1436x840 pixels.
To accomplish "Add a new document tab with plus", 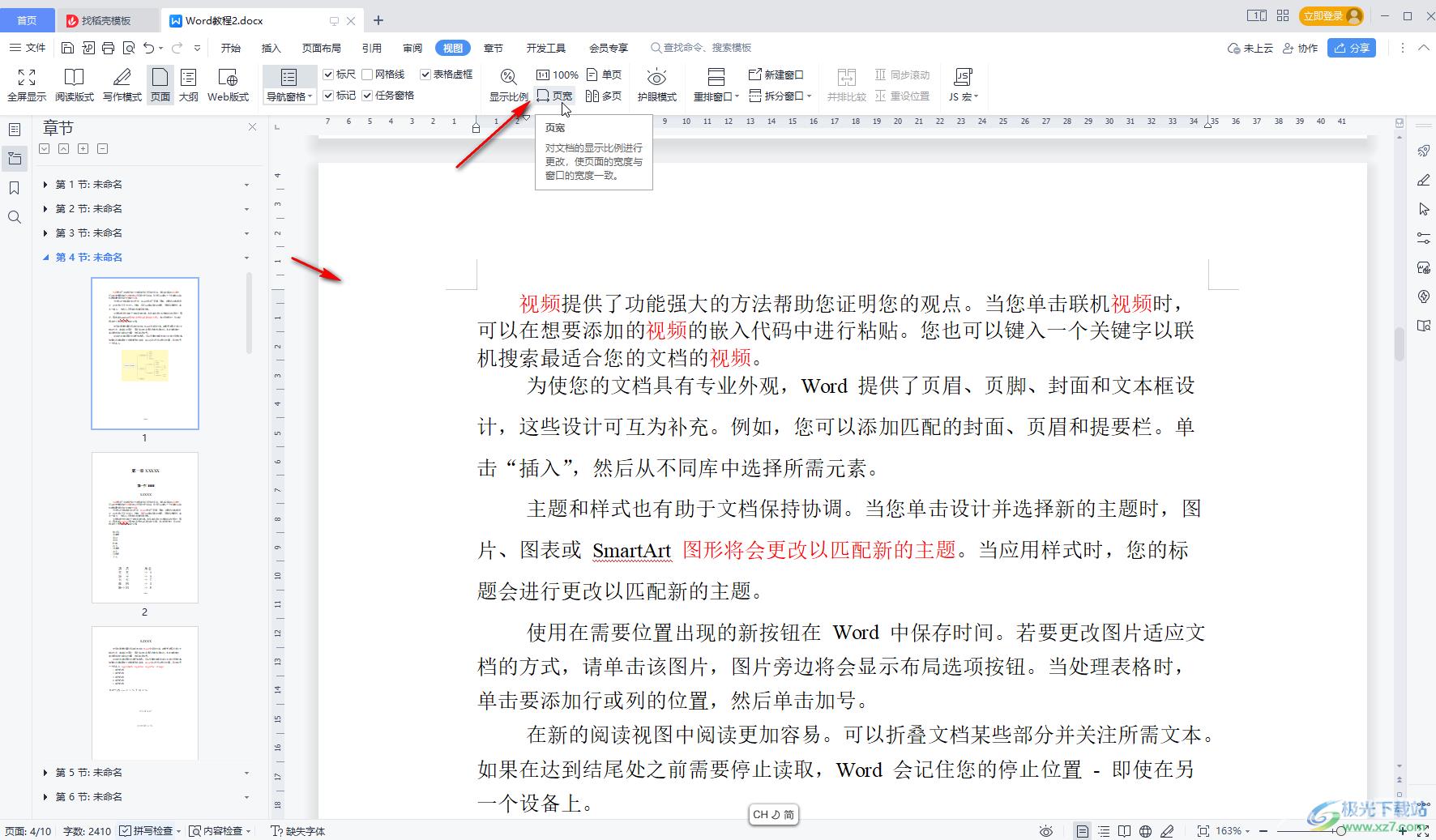I will [378, 20].
